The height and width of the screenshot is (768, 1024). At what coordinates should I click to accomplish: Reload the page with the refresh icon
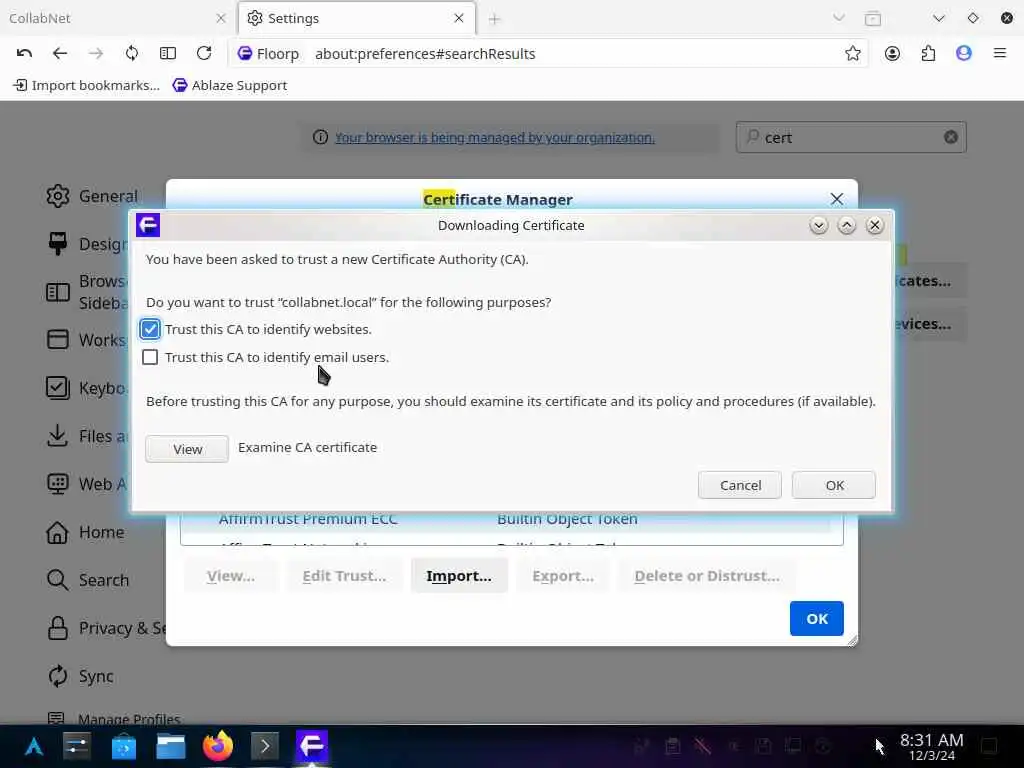pyautogui.click(x=204, y=53)
